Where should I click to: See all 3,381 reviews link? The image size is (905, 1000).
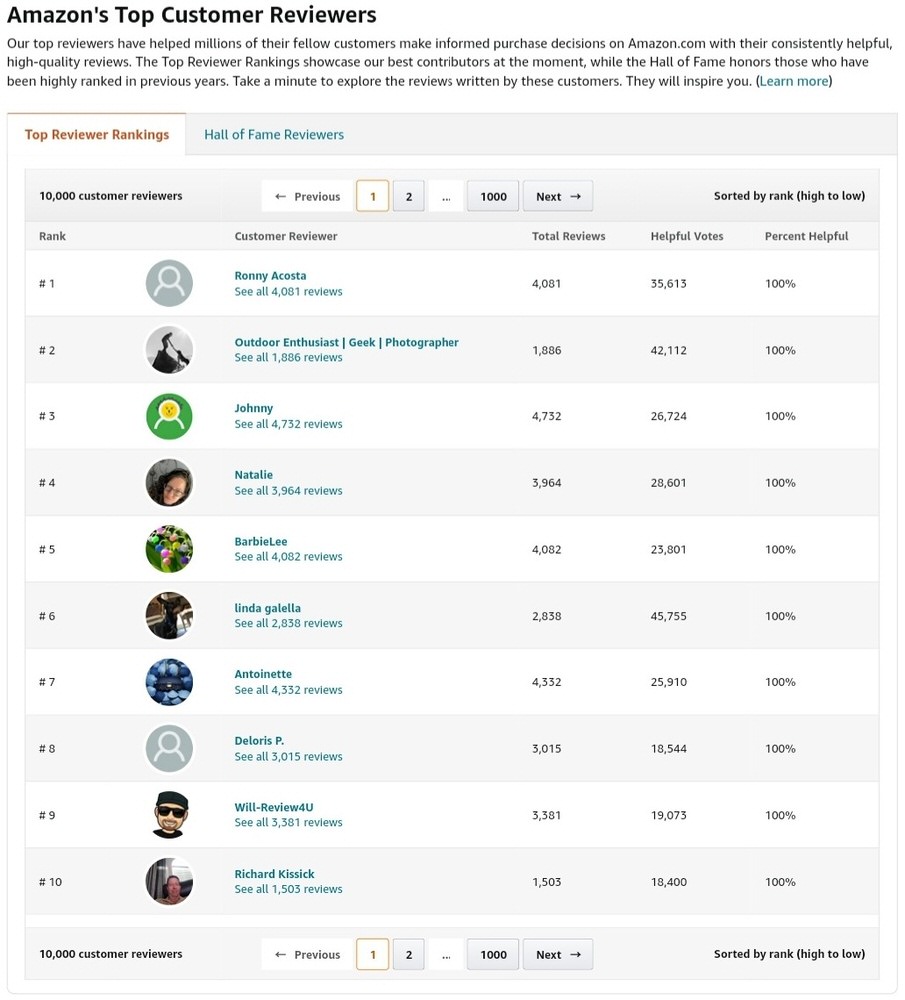point(288,823)
